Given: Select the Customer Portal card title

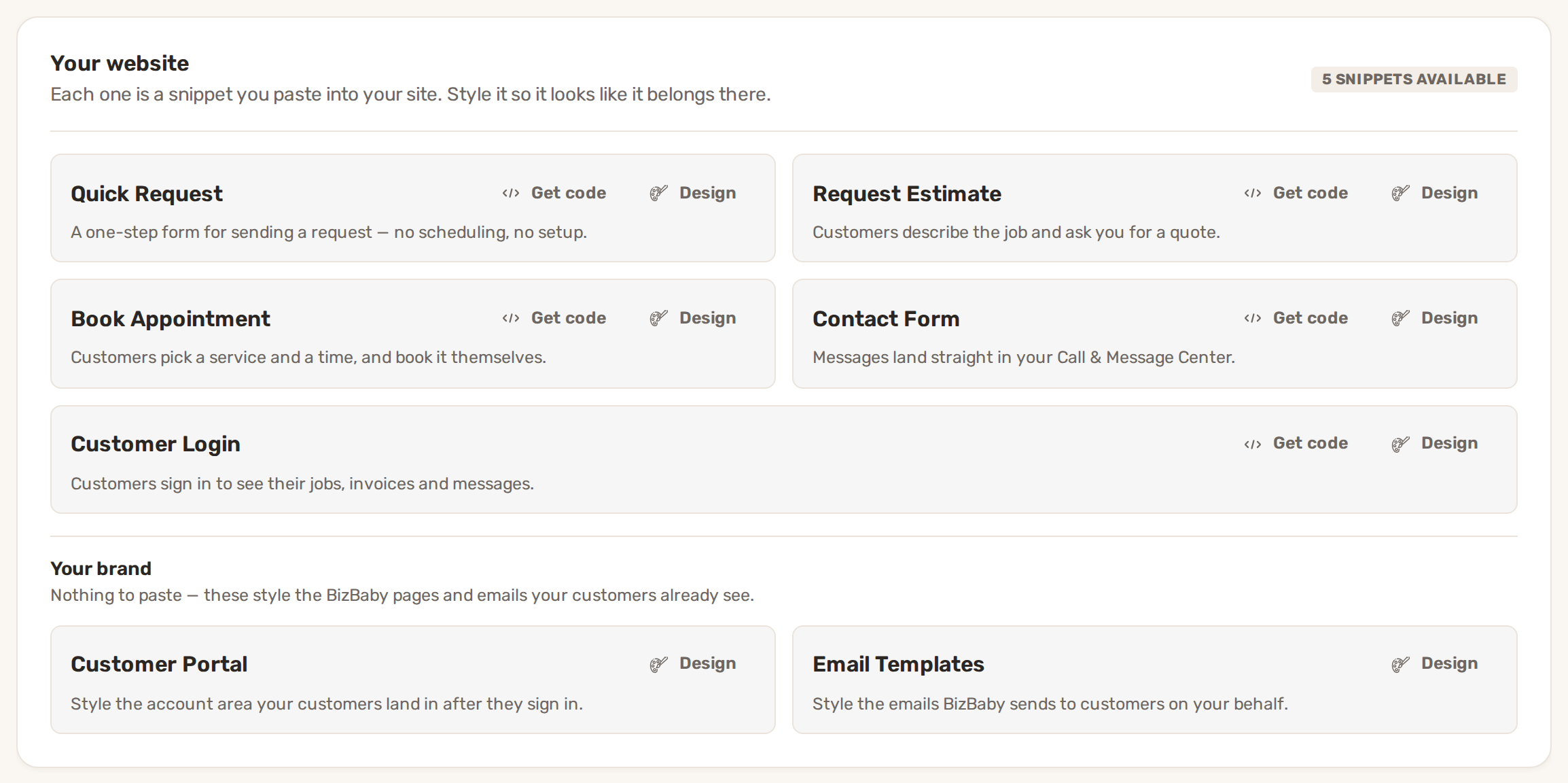Looking at the screenshot, I should [x=159, y=664].
